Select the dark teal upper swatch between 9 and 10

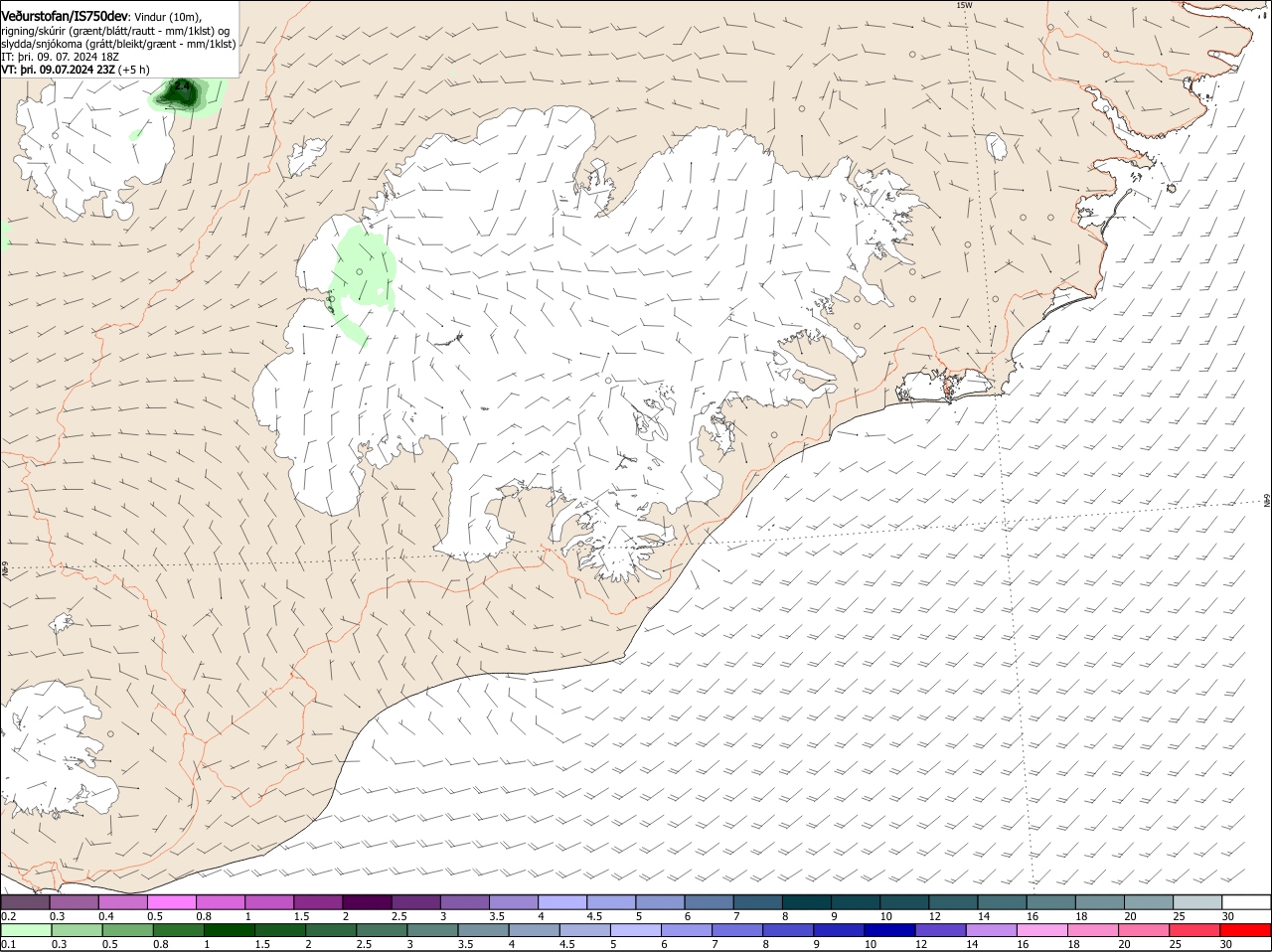(x=855, y=902)
